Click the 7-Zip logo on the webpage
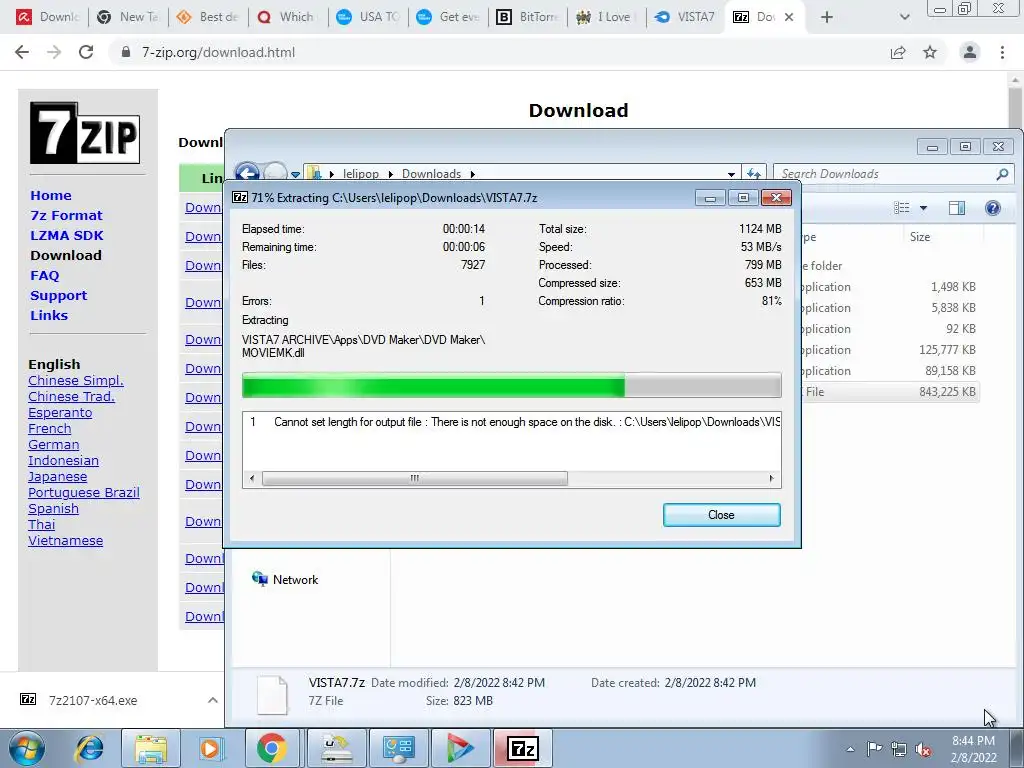Image resolution: width=1024 pixels, height=768 pixels. 85,133
